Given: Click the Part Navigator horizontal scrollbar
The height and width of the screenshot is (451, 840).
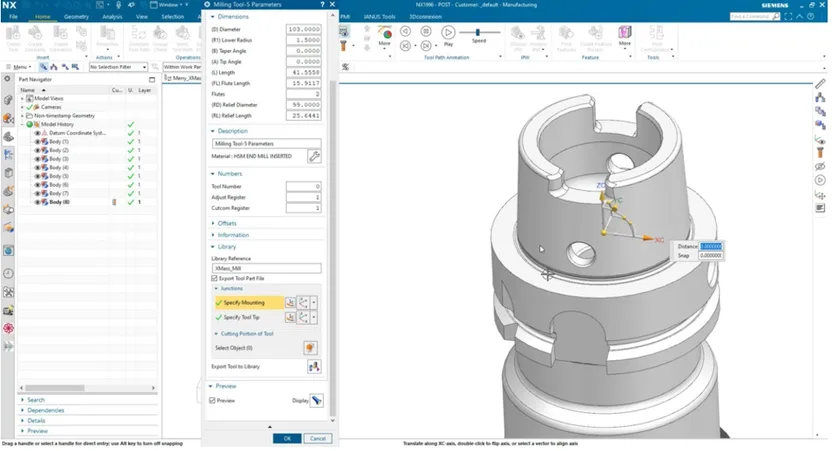Looking at the screenshot, I should 55,388.
